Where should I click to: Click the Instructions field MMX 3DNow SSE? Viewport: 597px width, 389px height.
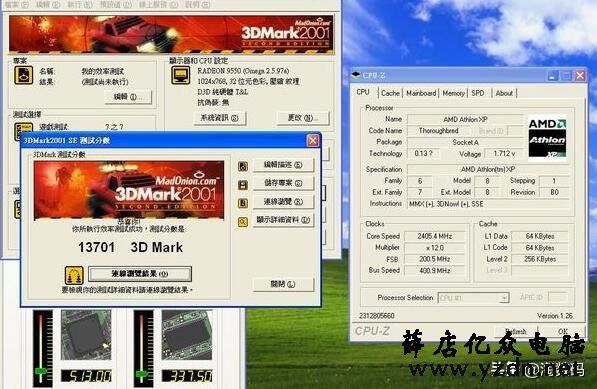488,204
